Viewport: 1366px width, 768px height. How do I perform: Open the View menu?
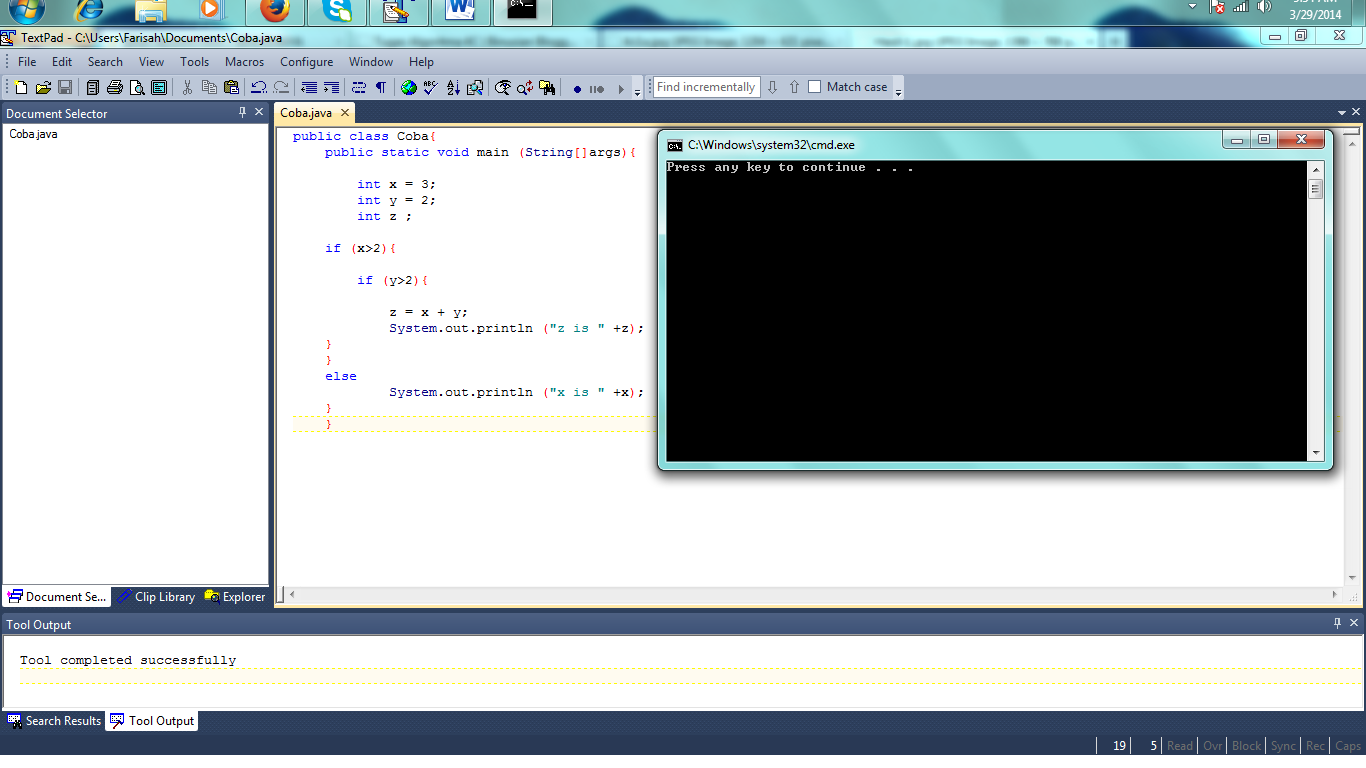152,62
